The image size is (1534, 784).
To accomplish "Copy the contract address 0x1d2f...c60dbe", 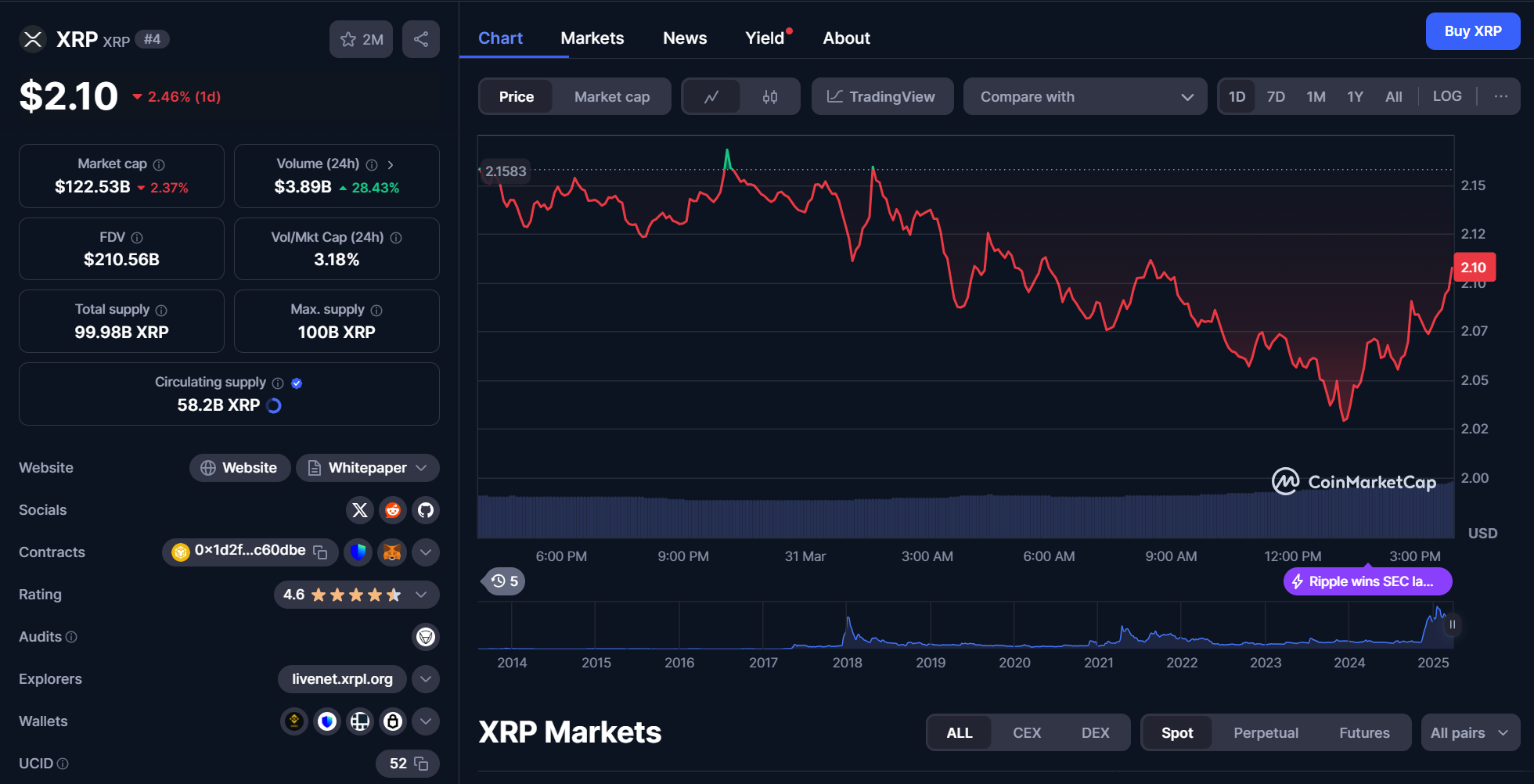I will pyautogui.click(x=320, y=552).
